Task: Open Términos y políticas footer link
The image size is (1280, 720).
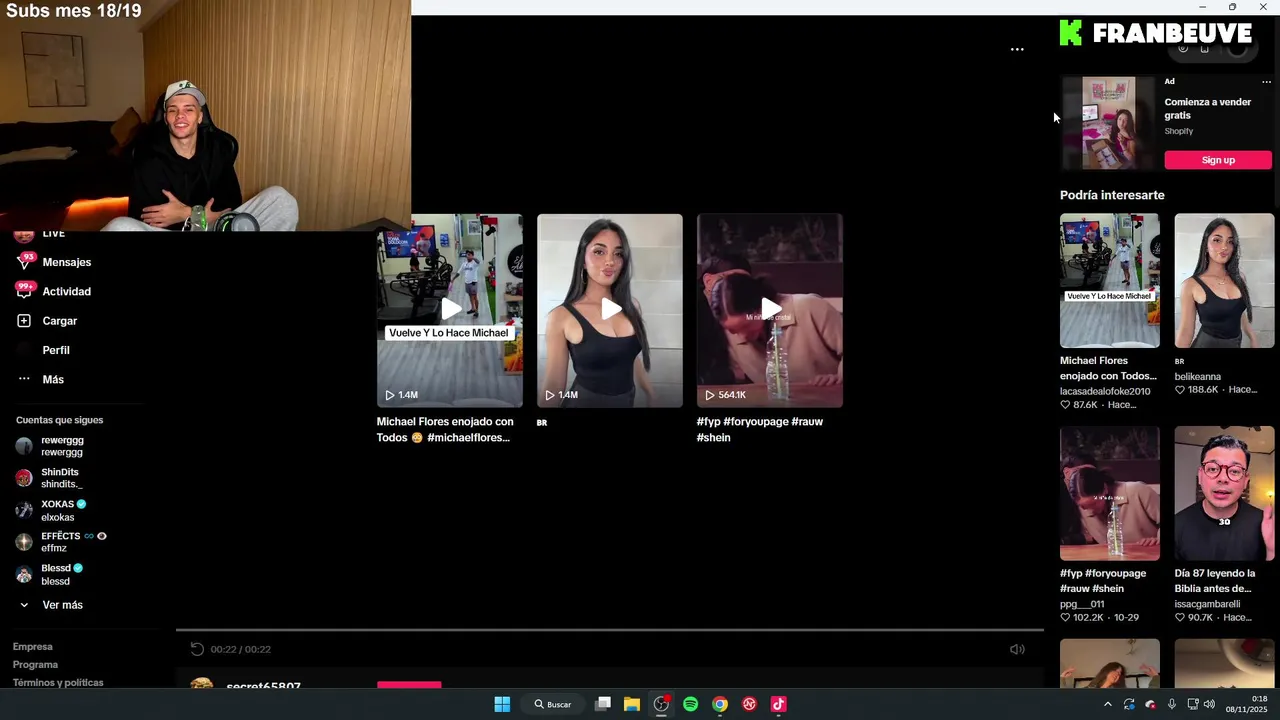Action: point(58,683)
